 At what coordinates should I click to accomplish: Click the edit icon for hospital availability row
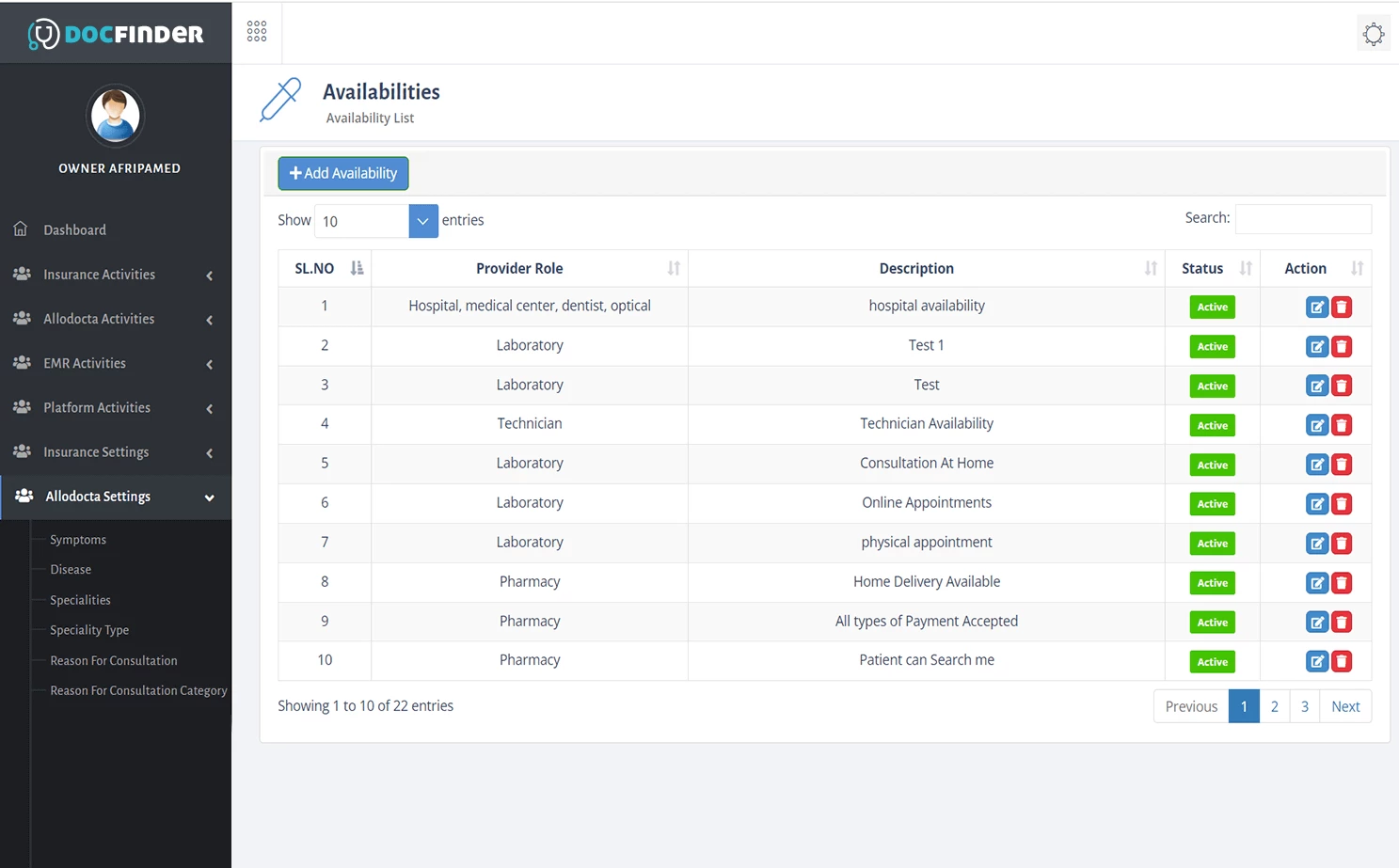[1317, 307]
